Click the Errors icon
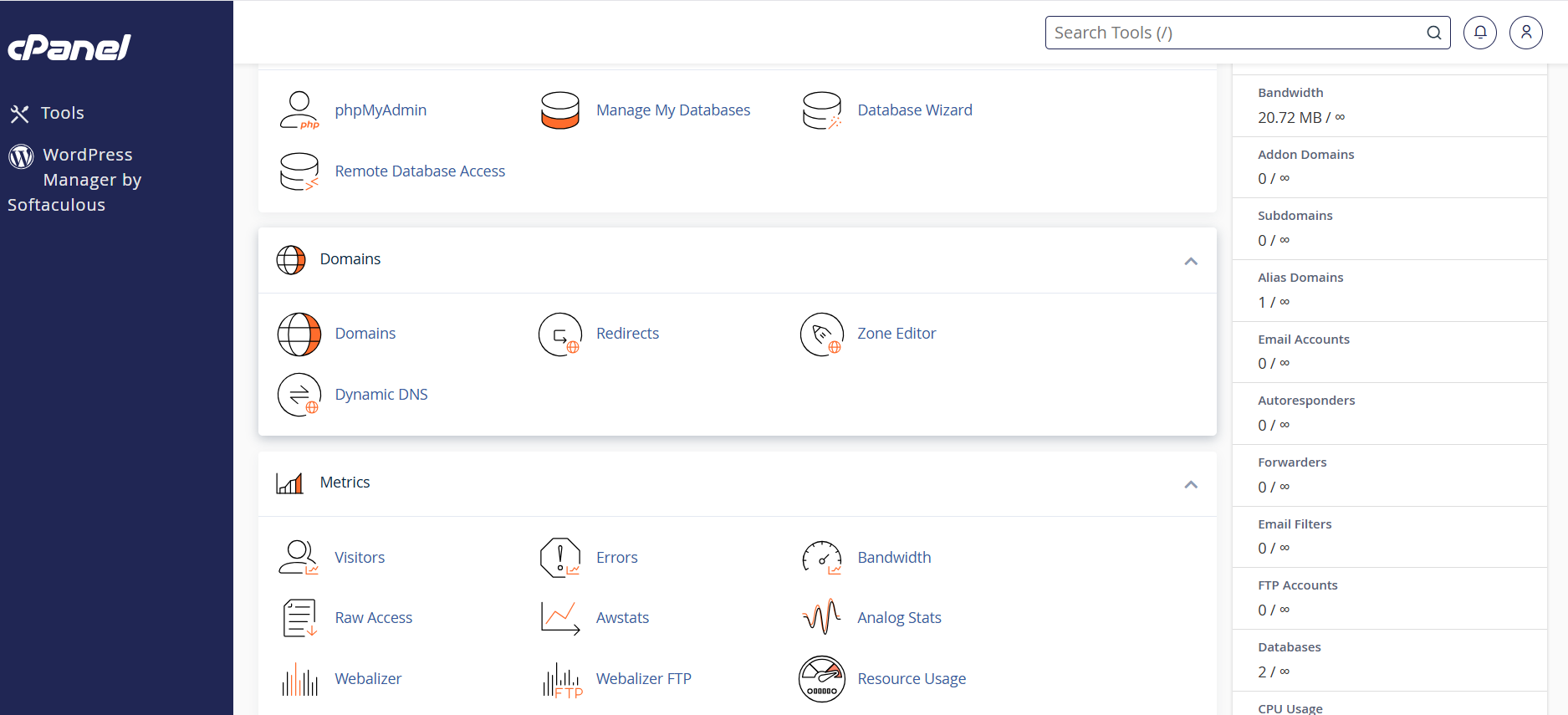The image size is (1568, 715). [560, 558]
